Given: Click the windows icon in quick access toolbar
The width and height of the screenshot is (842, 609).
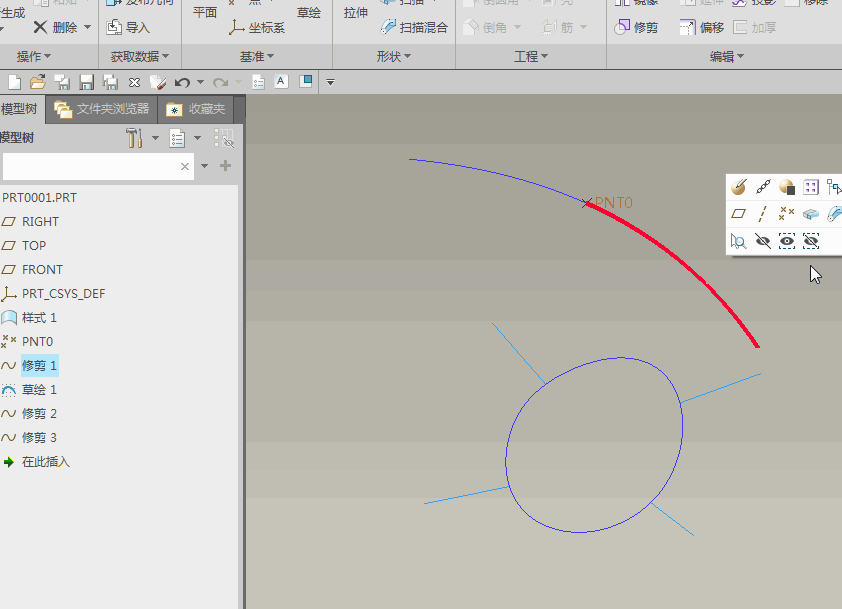Looking at the screenshot, I should click(x=306, y=82).
